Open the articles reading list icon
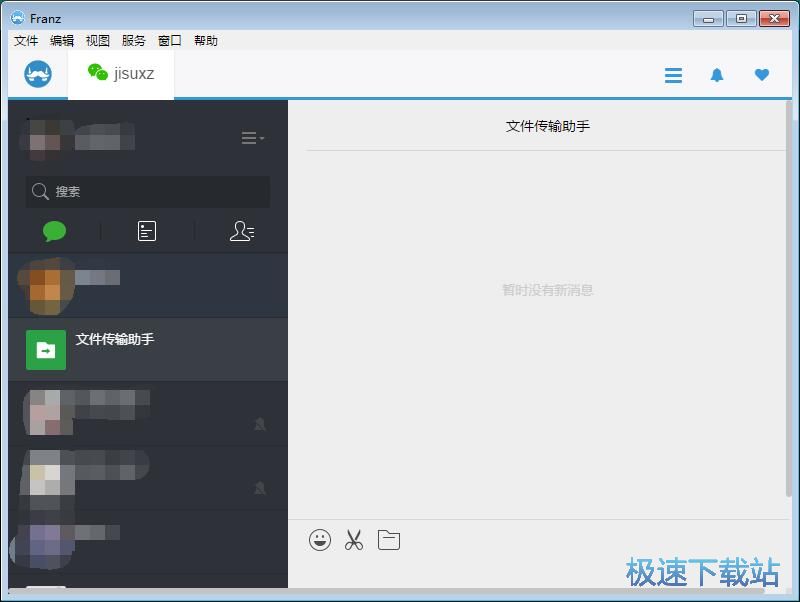The width and height of the screenshot is (800, 602). tap(147, 231)
